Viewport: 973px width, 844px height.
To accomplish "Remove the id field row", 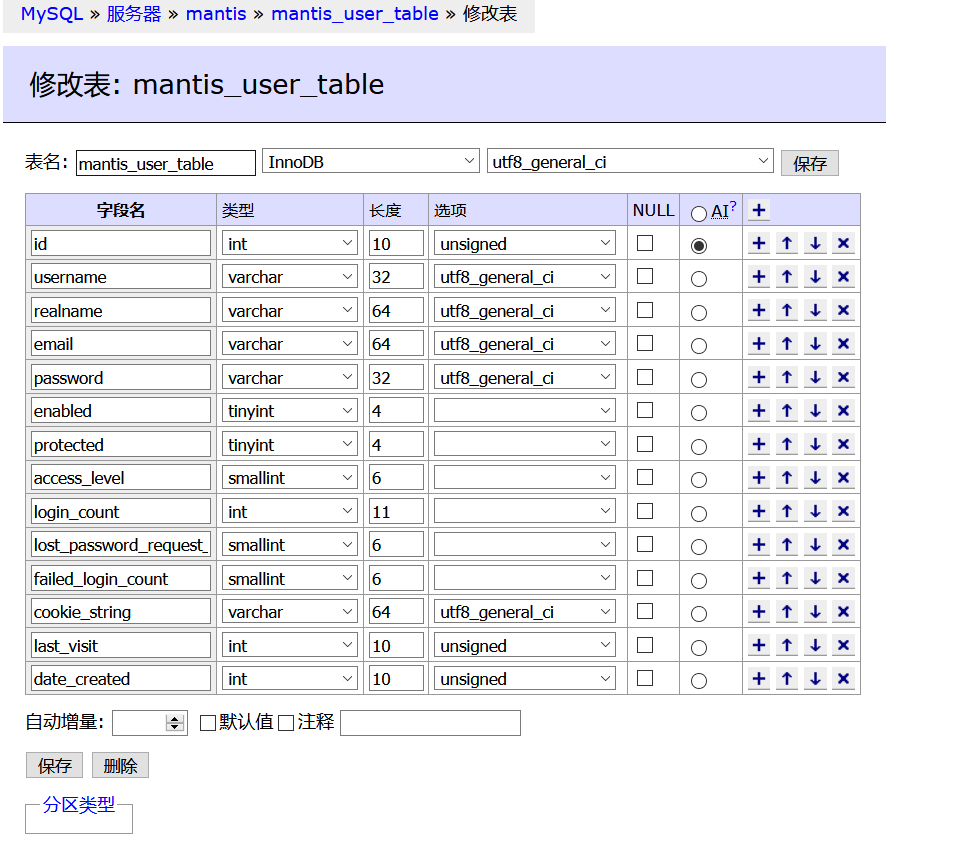I will tap(843, 243).
